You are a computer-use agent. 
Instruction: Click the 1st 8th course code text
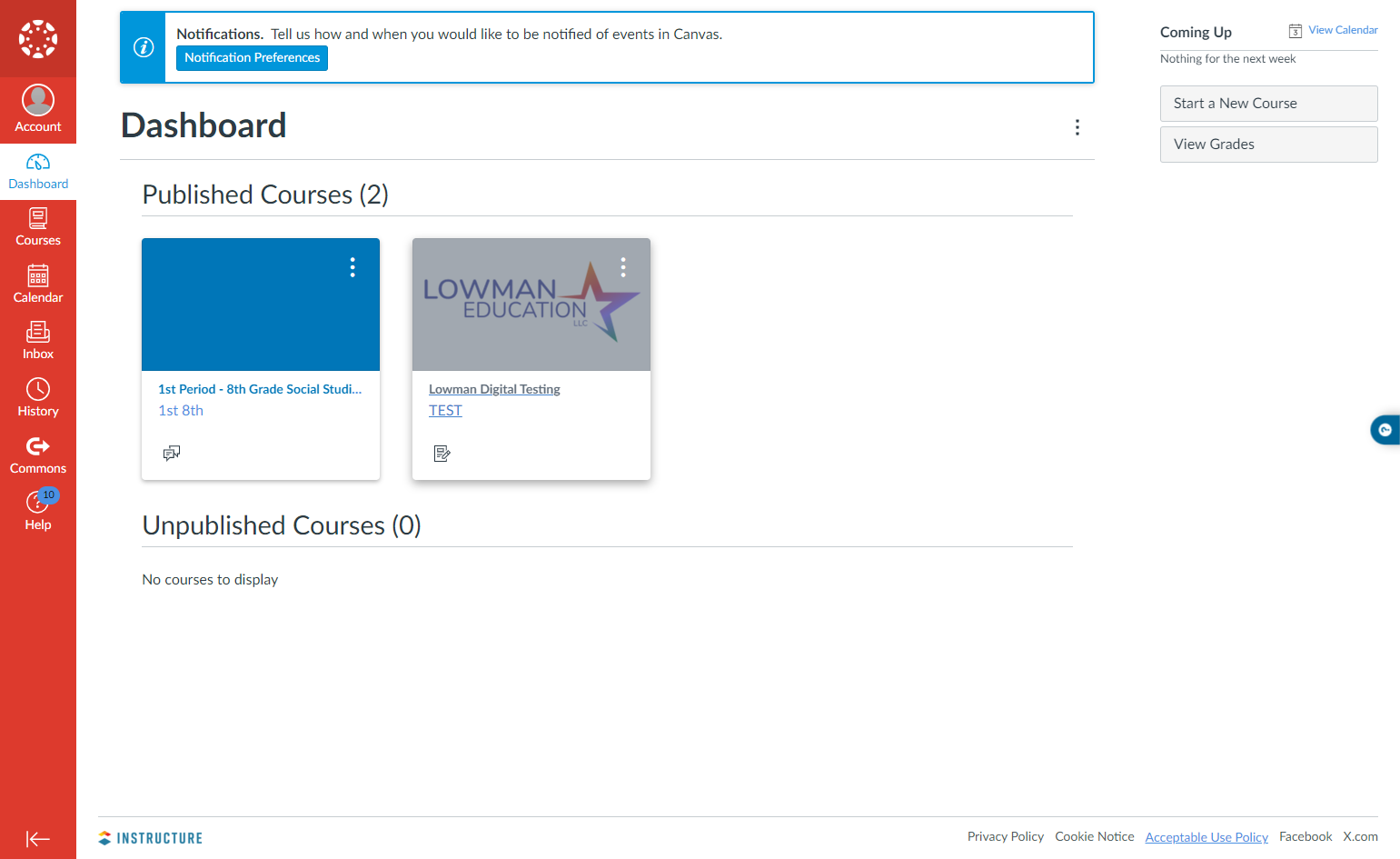point(181,411)
